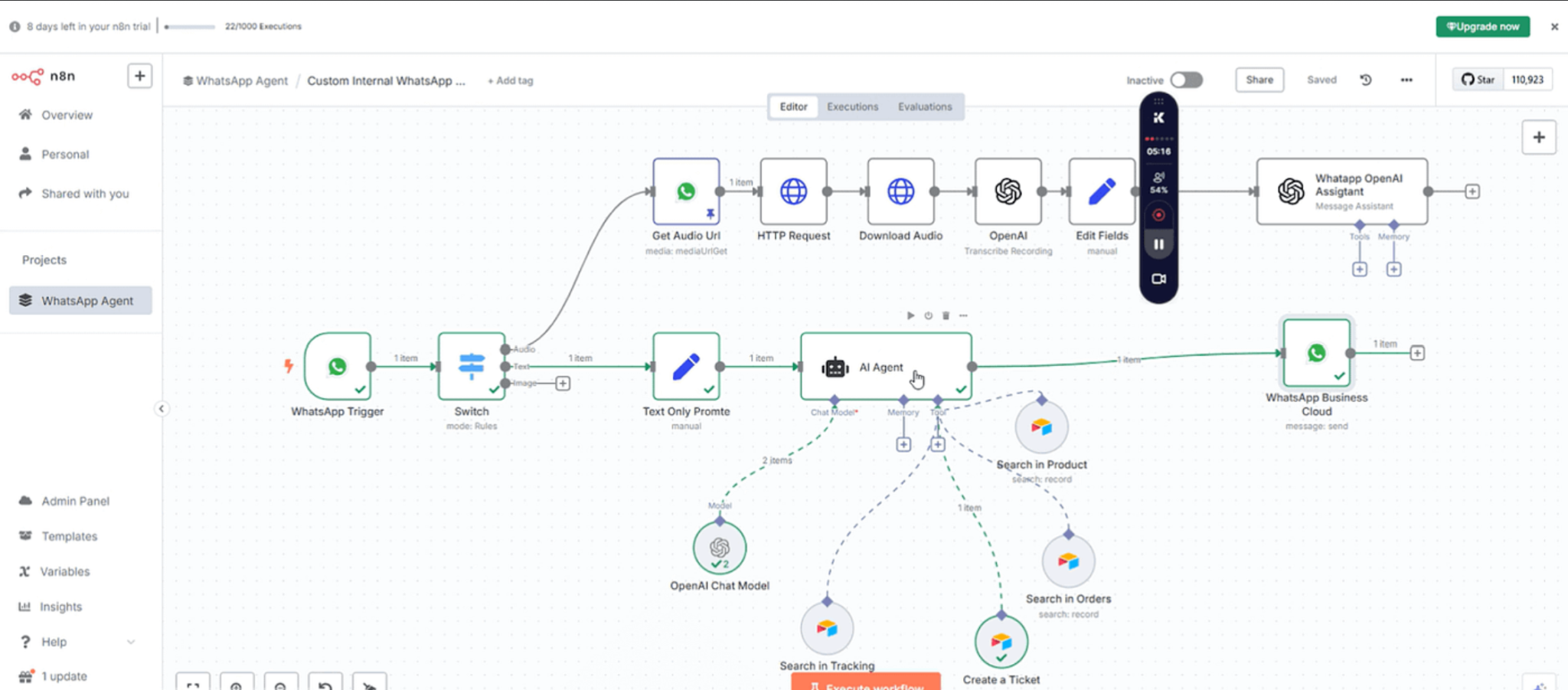1568x690 pixels.
Task: Open the Create a Ticket node
Action: coord(1001,642)
